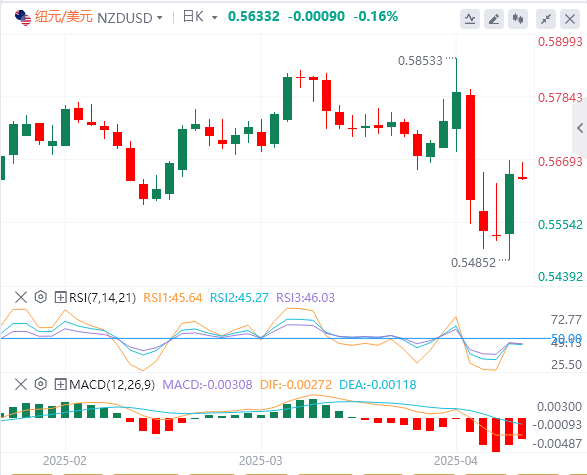Click the 0.54852 low price label

coord(473,263)
